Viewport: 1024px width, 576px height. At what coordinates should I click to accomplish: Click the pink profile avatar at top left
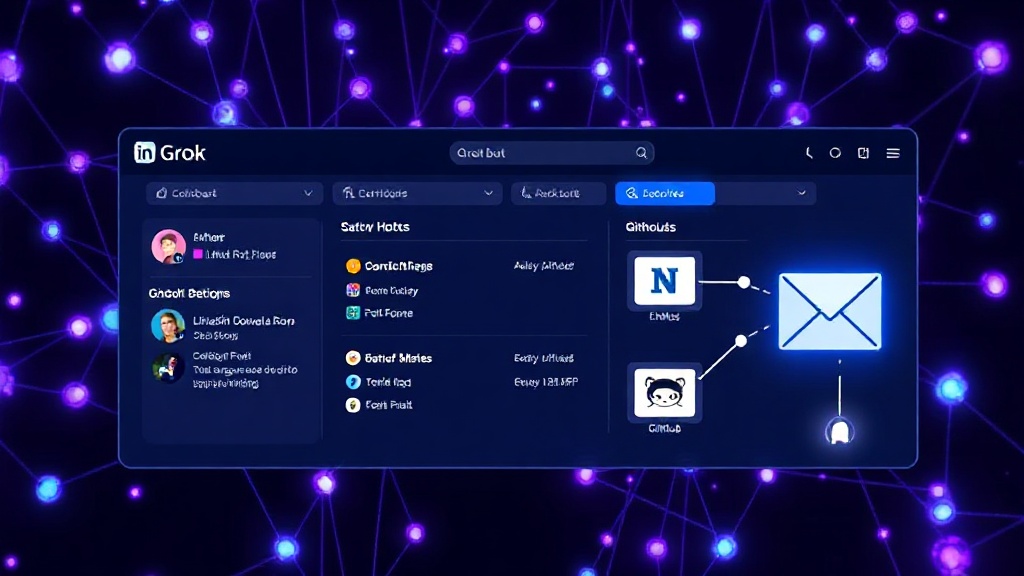click(x=168, y=246)
